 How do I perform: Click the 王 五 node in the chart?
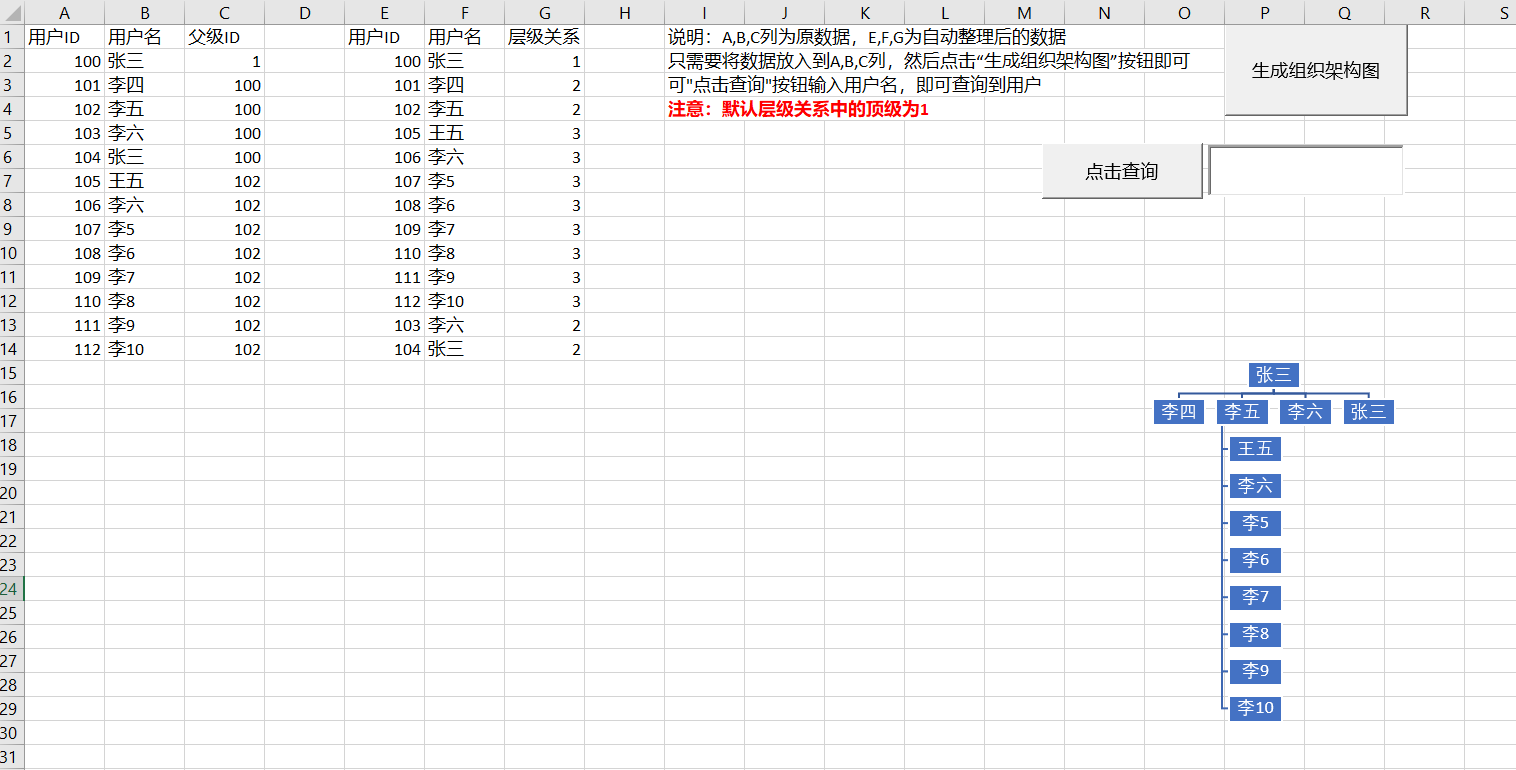click(1255, 448)
